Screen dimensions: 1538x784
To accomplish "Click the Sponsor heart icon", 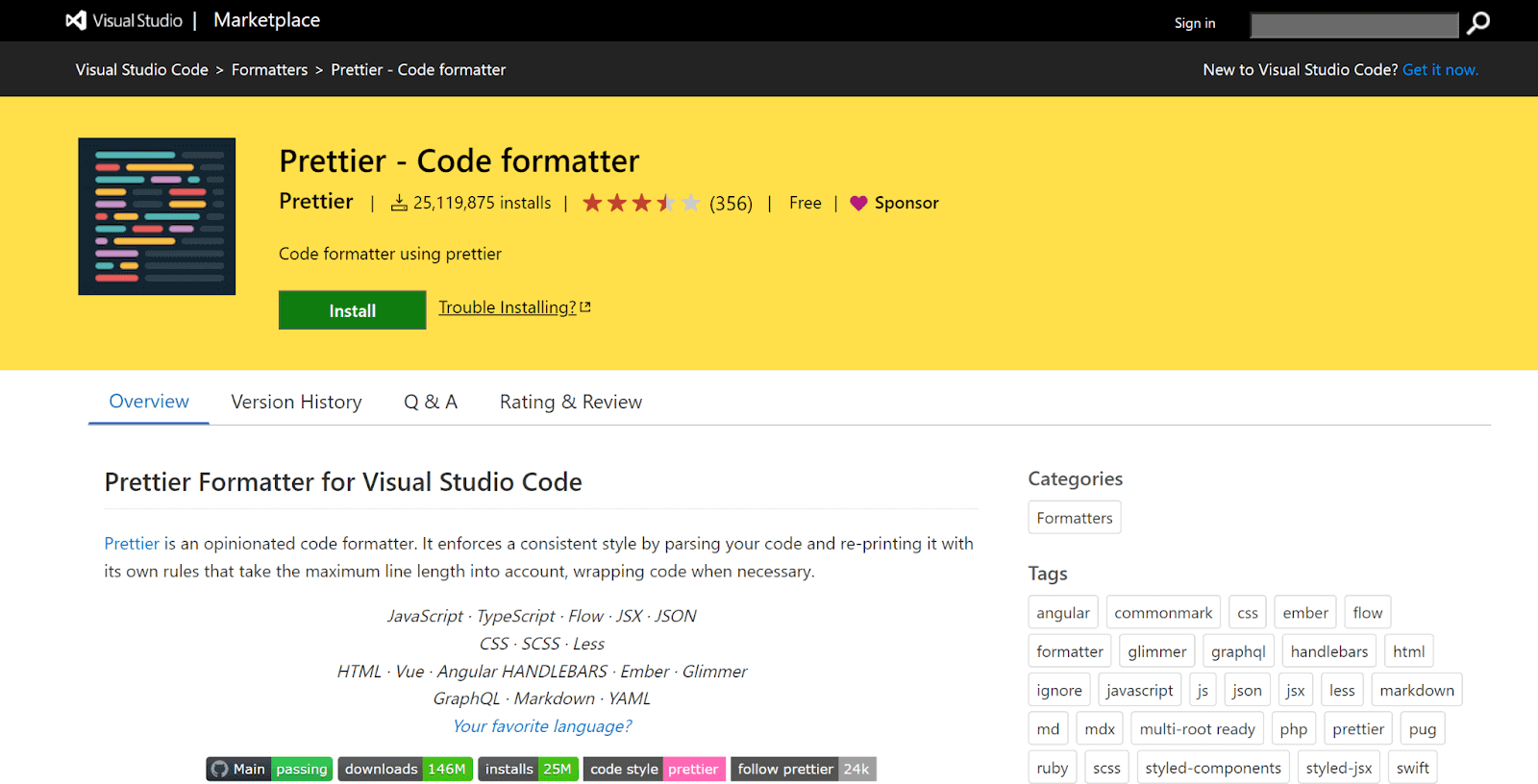I will click(858, 203).
